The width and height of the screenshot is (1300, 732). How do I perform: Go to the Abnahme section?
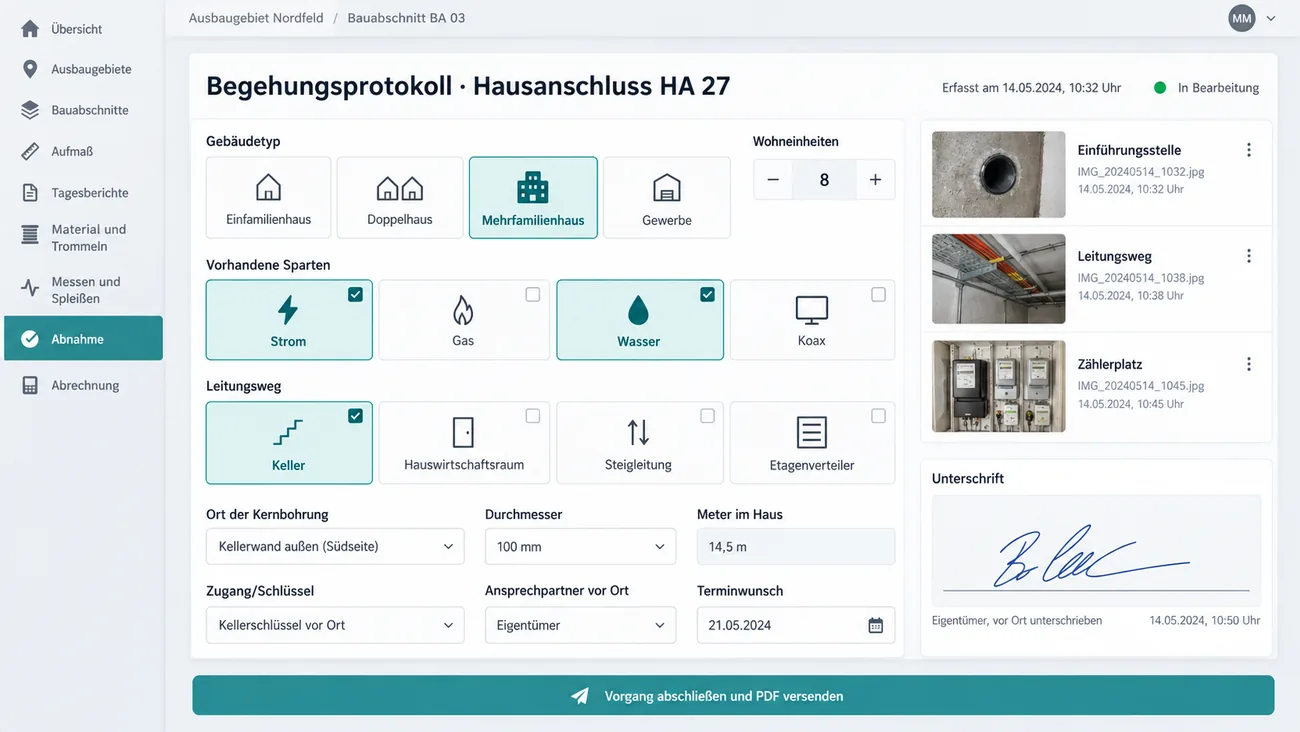pos(83,338)
